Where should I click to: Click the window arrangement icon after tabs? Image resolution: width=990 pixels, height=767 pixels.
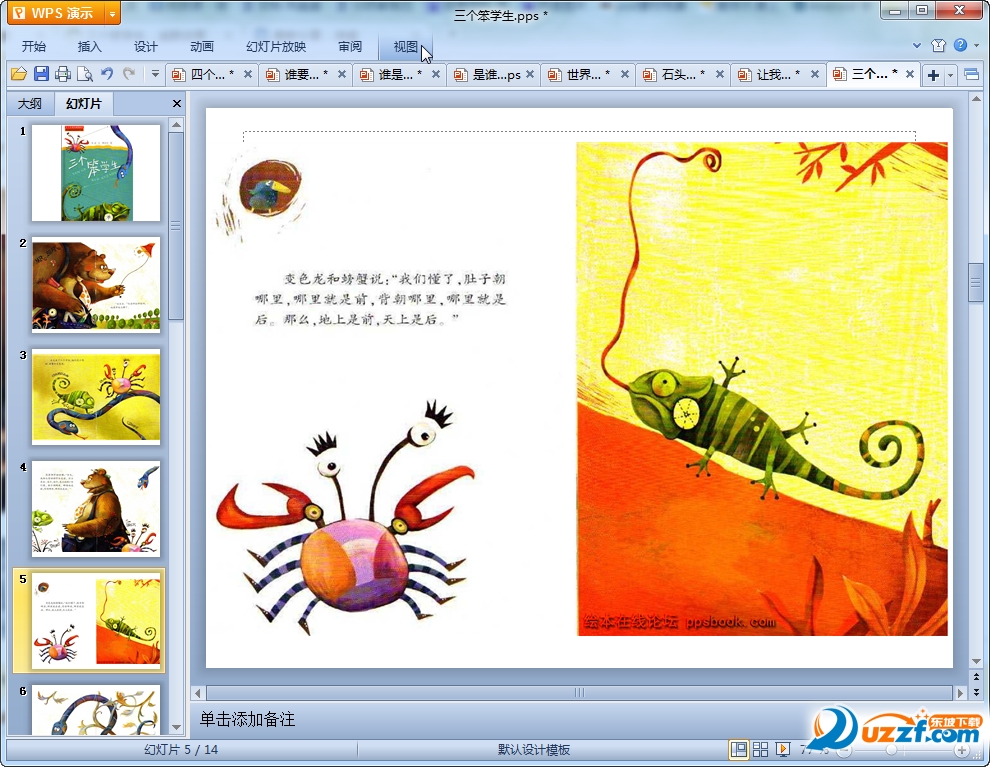click(972, 75)
